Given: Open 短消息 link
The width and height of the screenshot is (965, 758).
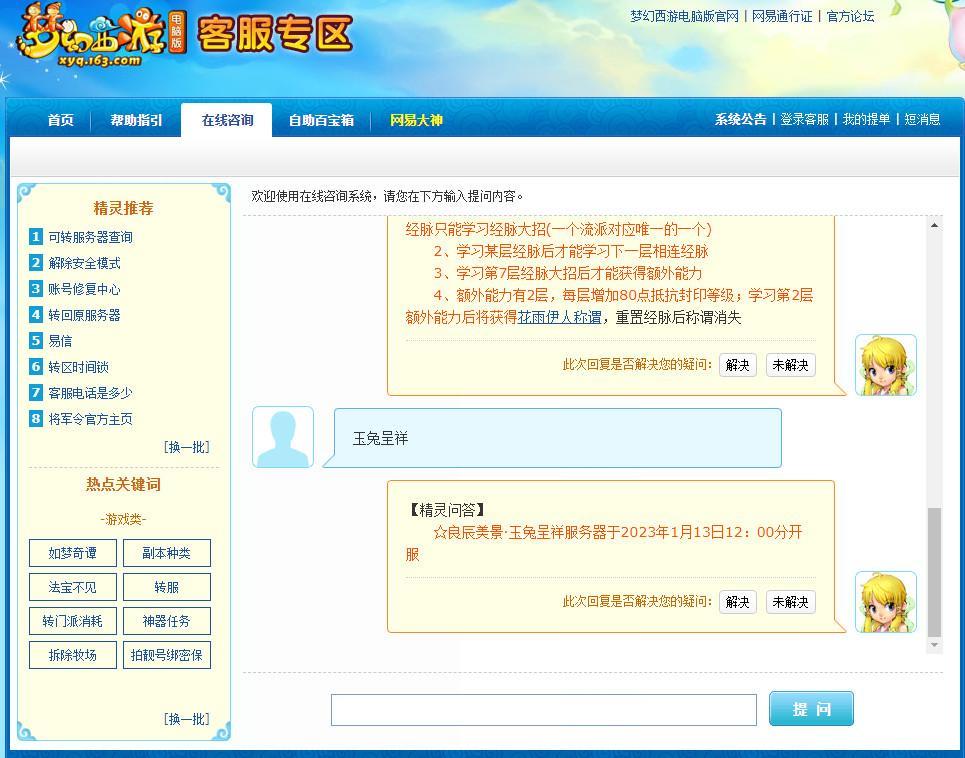Looking at the screenshot, I should tap(923, 119).
